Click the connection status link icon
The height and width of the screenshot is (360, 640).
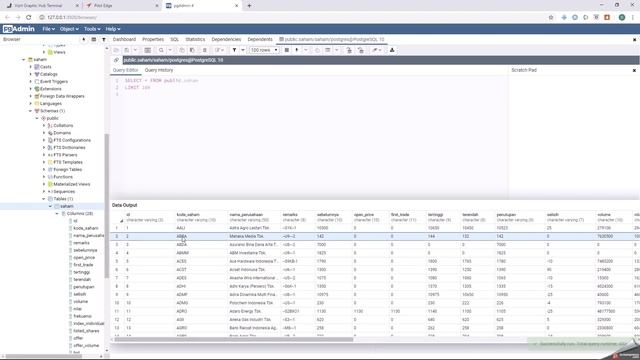click(x=116, y=60)
